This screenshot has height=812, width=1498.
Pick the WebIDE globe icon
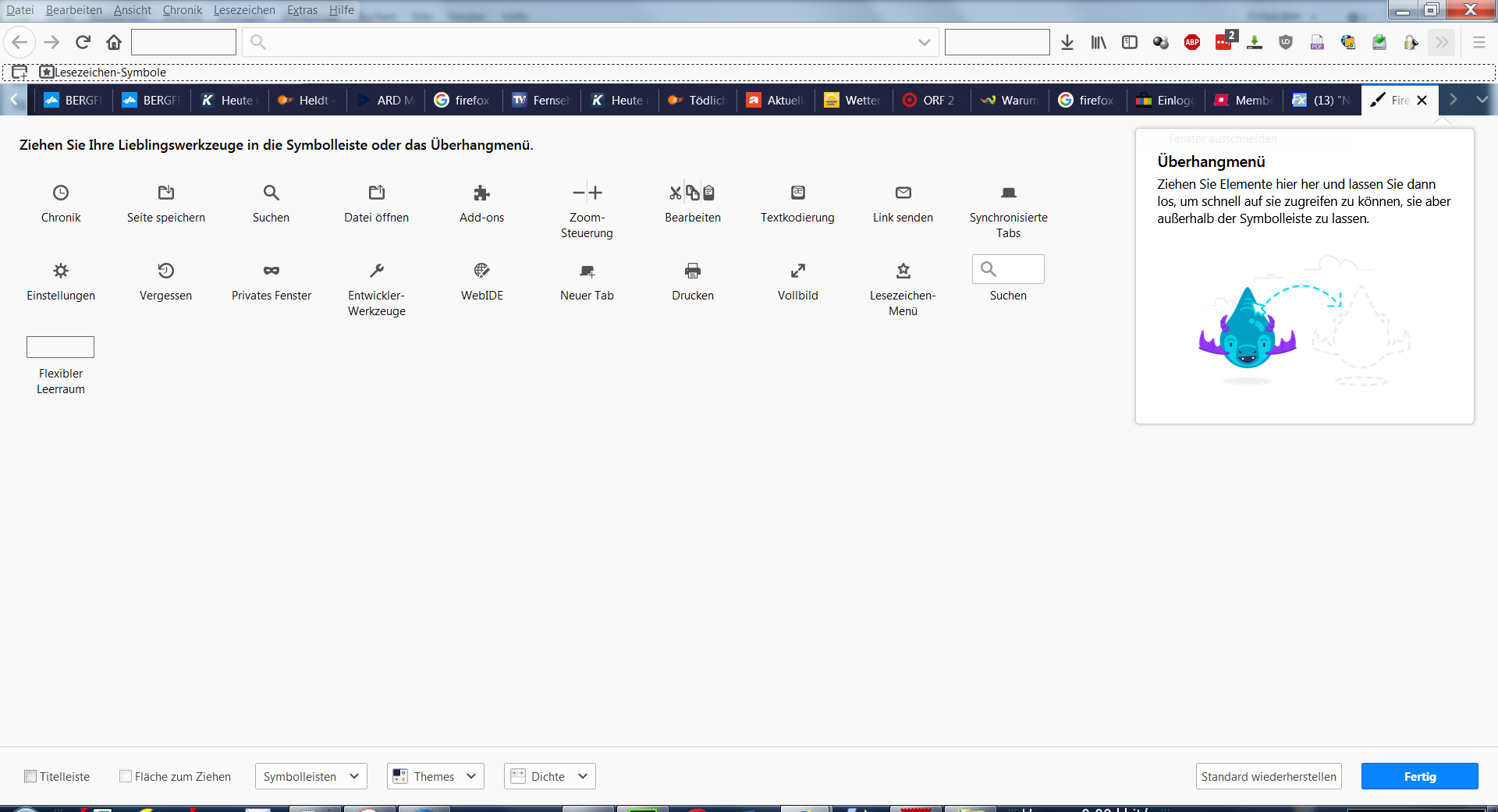(482, 271)
